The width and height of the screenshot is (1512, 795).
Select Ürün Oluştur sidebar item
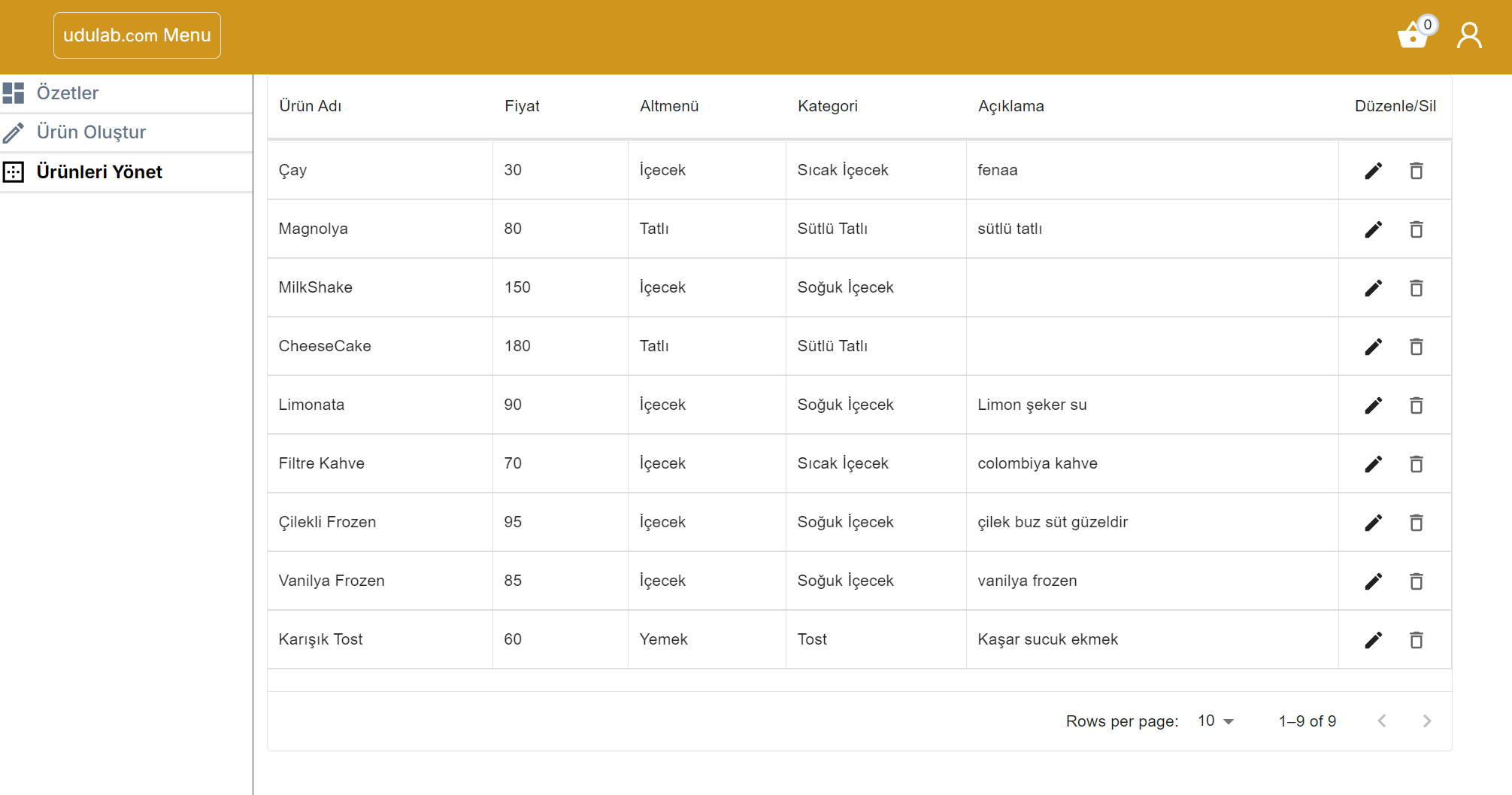pos(91,132)
